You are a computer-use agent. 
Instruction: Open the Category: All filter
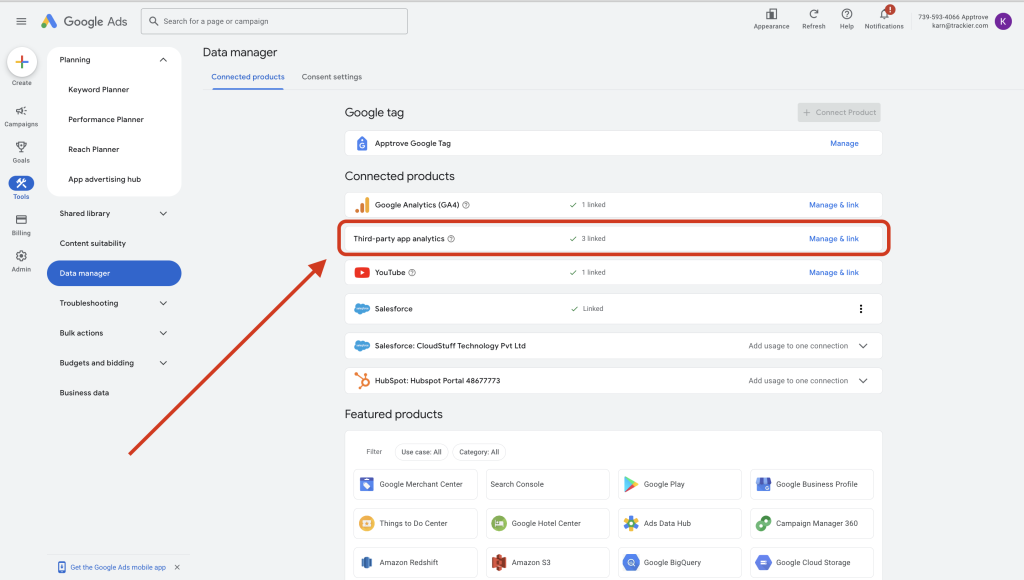479,452
